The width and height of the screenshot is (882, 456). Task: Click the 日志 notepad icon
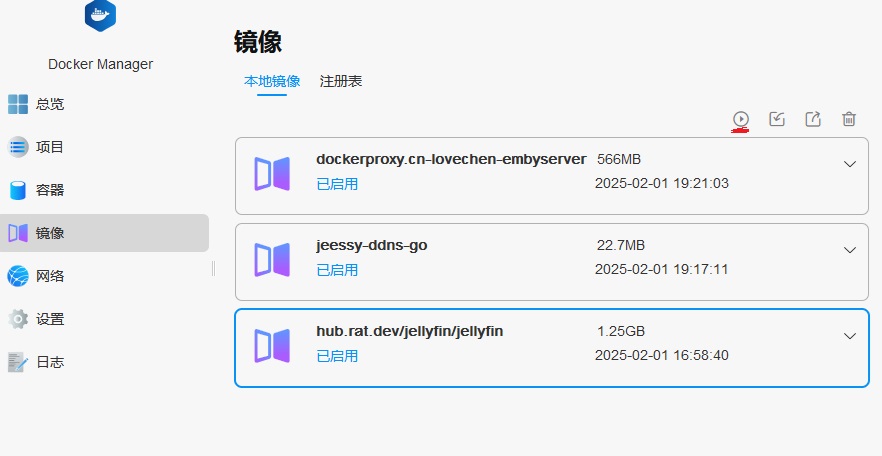point(18,362)
